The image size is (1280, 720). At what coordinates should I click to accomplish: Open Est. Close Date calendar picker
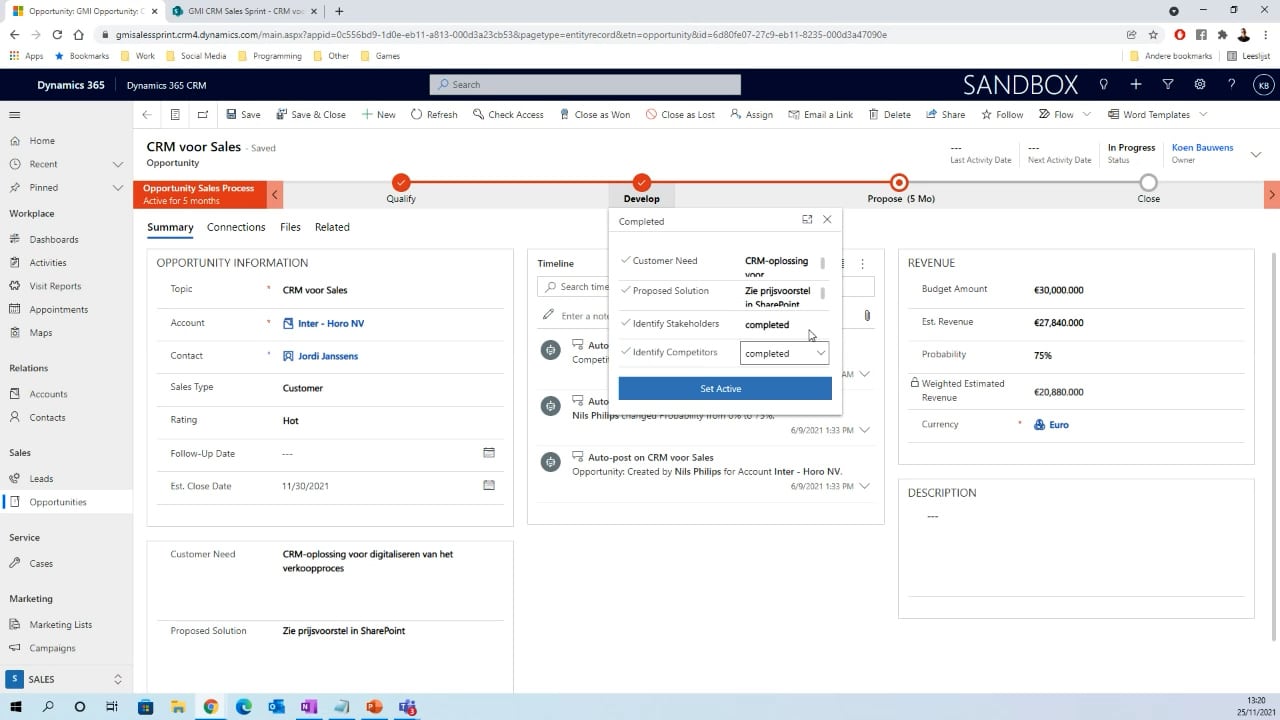coord(489,485)
